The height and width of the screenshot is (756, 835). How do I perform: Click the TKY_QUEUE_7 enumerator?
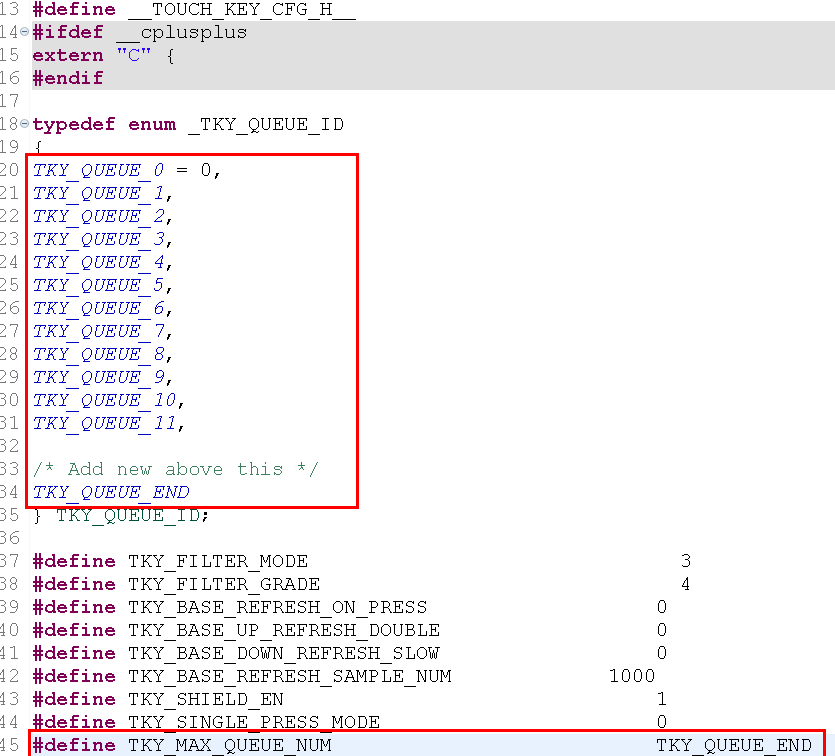click(99, 331)
